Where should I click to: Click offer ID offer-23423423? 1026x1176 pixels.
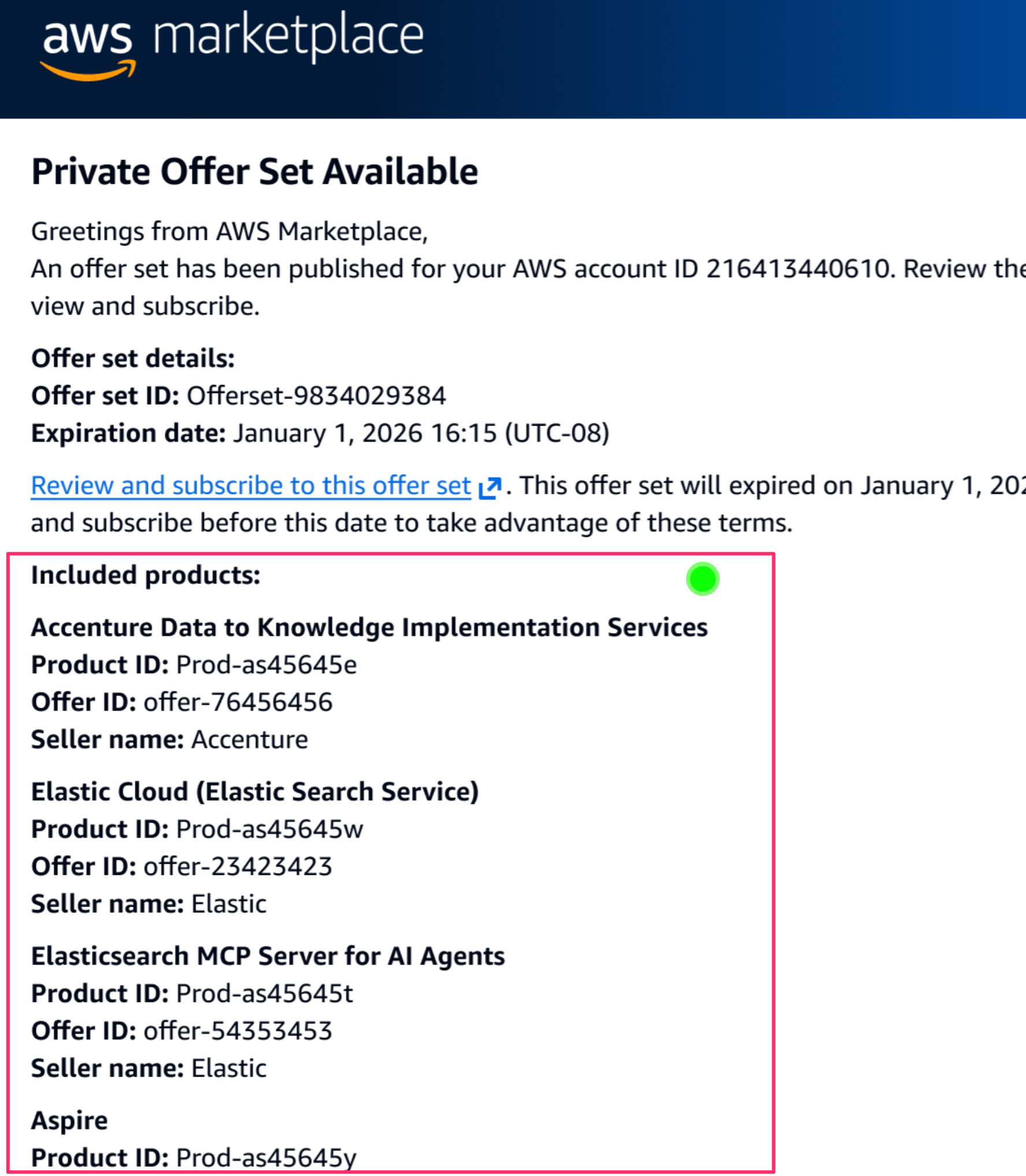tap(238, 867)
